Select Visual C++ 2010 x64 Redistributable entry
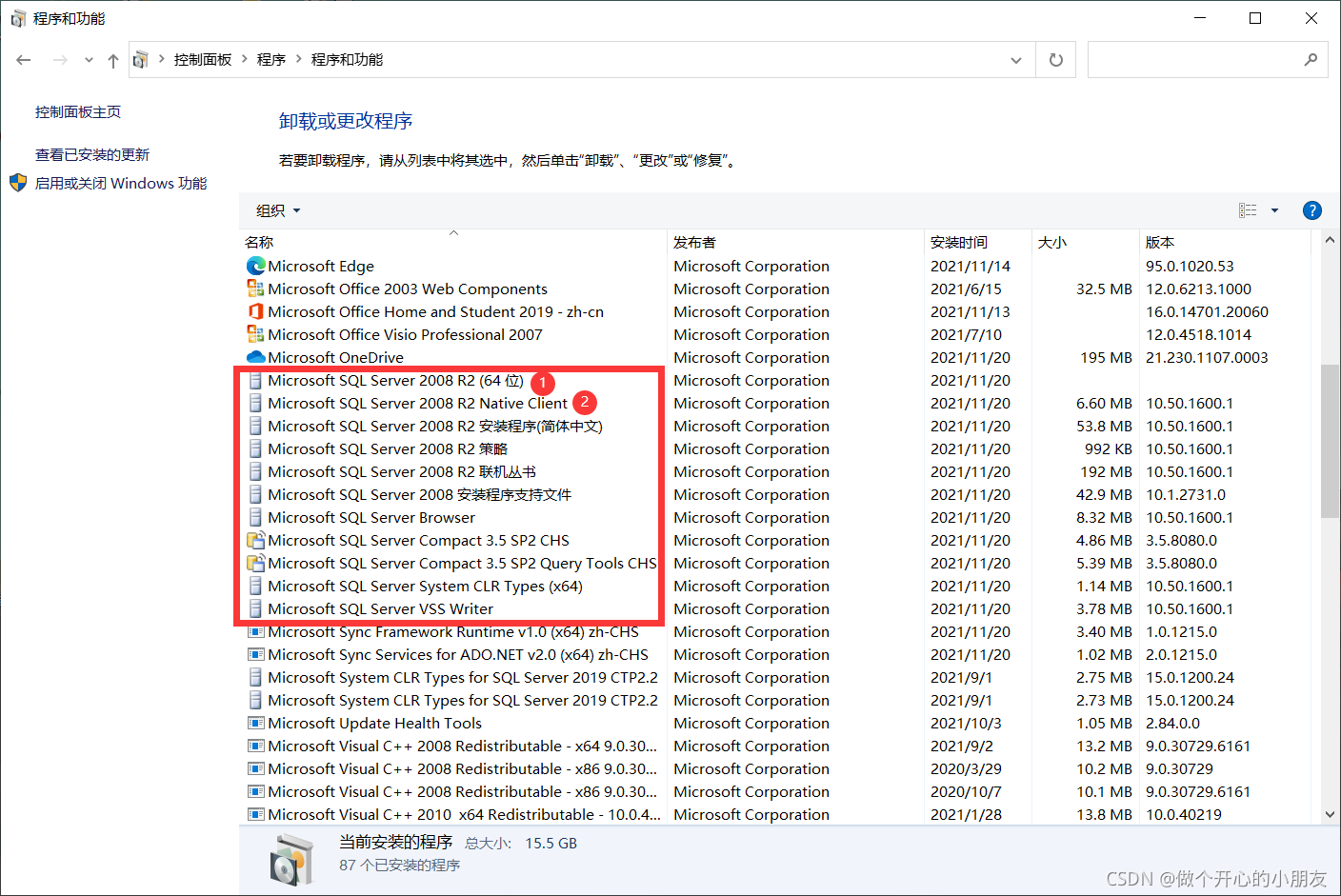Viewport: 1341px width, 896px height. 464,814
